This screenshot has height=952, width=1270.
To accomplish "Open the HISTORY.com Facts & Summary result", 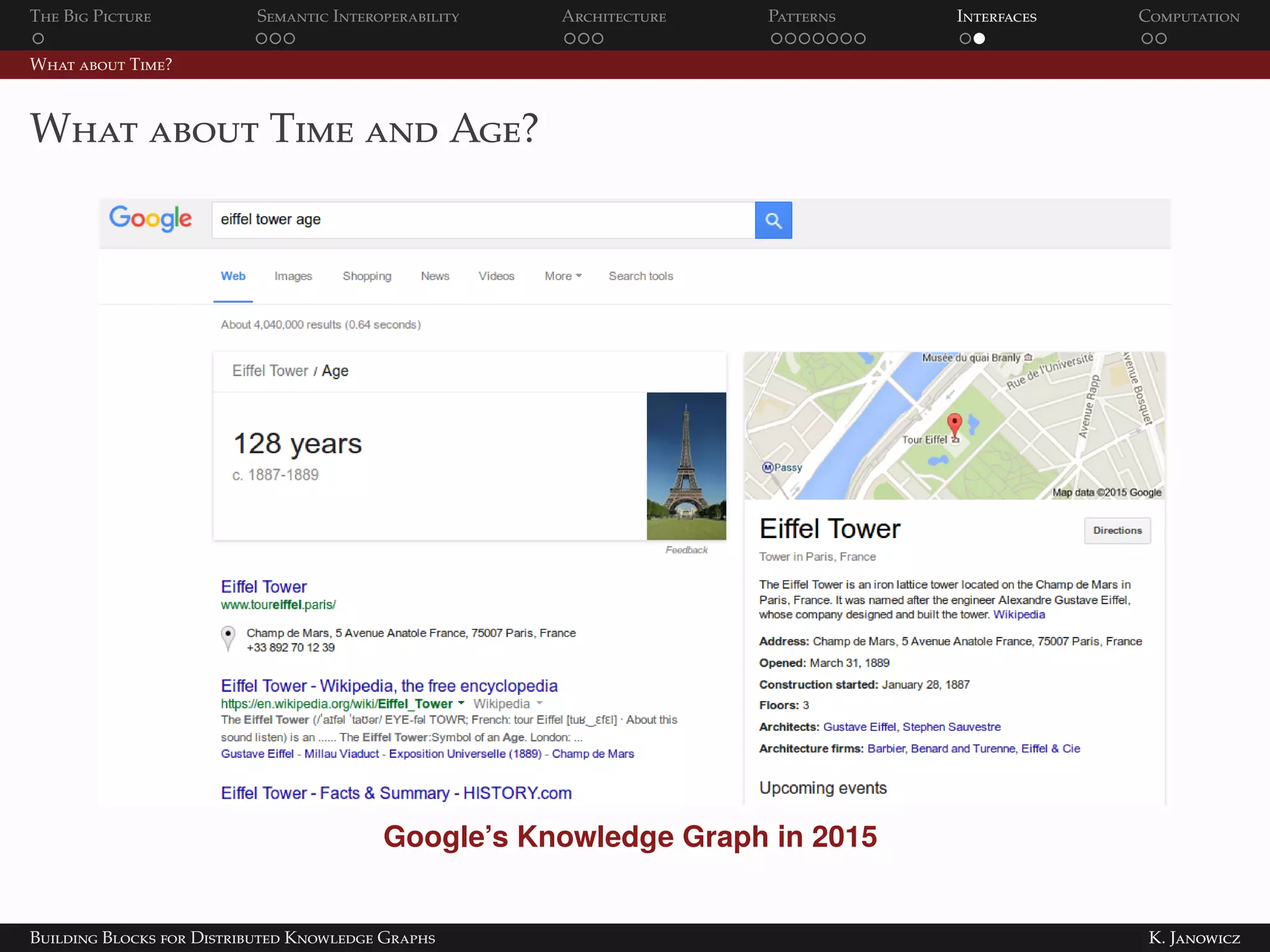I will click(396, 793).
